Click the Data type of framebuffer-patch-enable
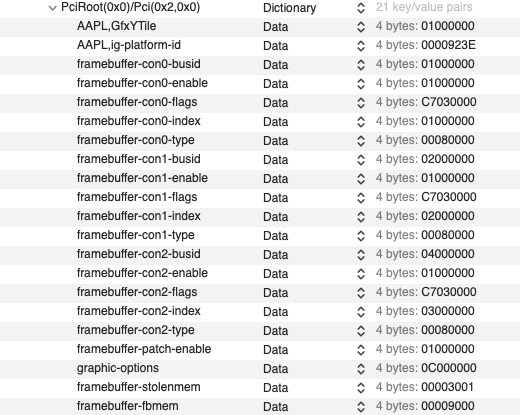This screenshot has width=520, height=415. (276, 350)
